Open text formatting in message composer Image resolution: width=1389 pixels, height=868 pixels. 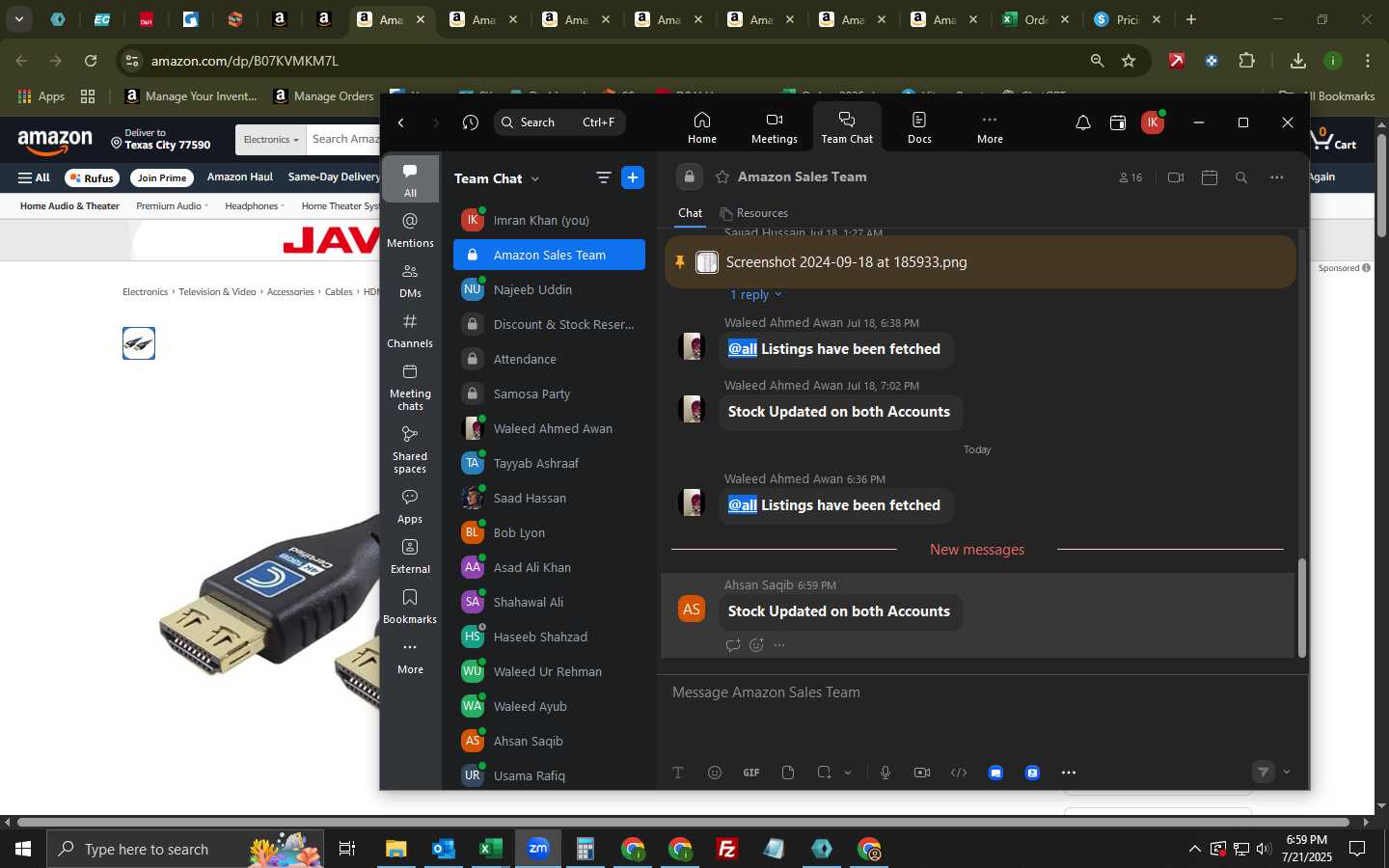tap(678, 773)
